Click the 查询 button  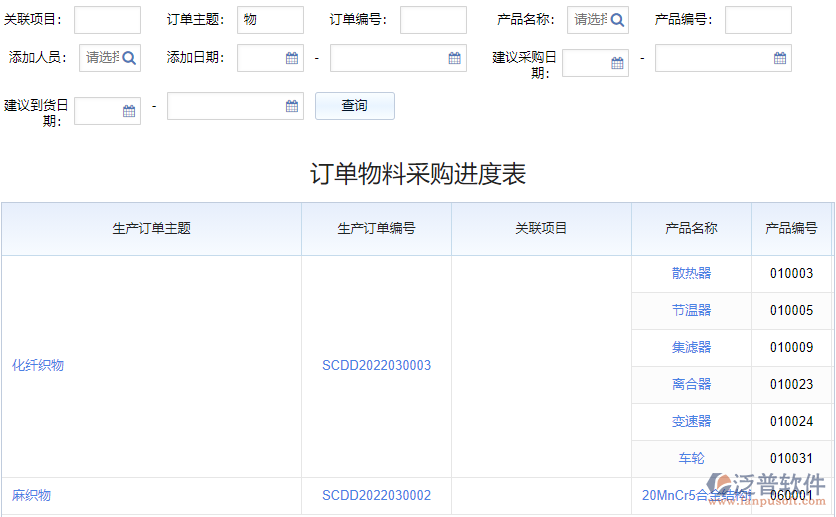click(355, 106)
